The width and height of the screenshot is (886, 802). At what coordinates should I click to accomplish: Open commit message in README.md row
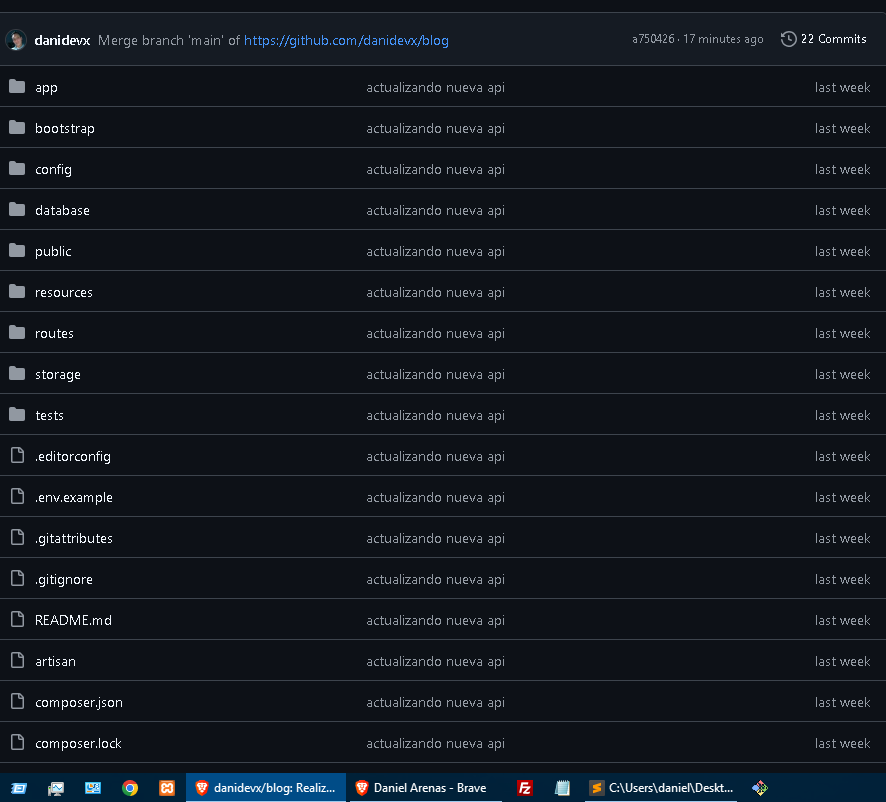(436, 620)
